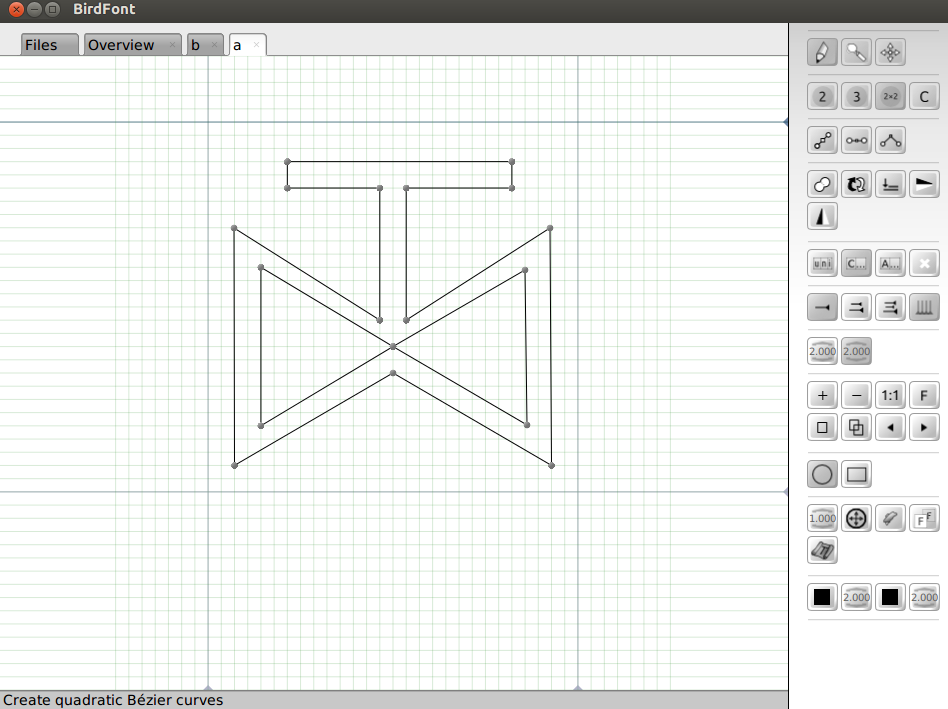This screenshot has width=948, height=709.
Task: Enable double quadratic 2×2 point mode
Action: point(890,96)
